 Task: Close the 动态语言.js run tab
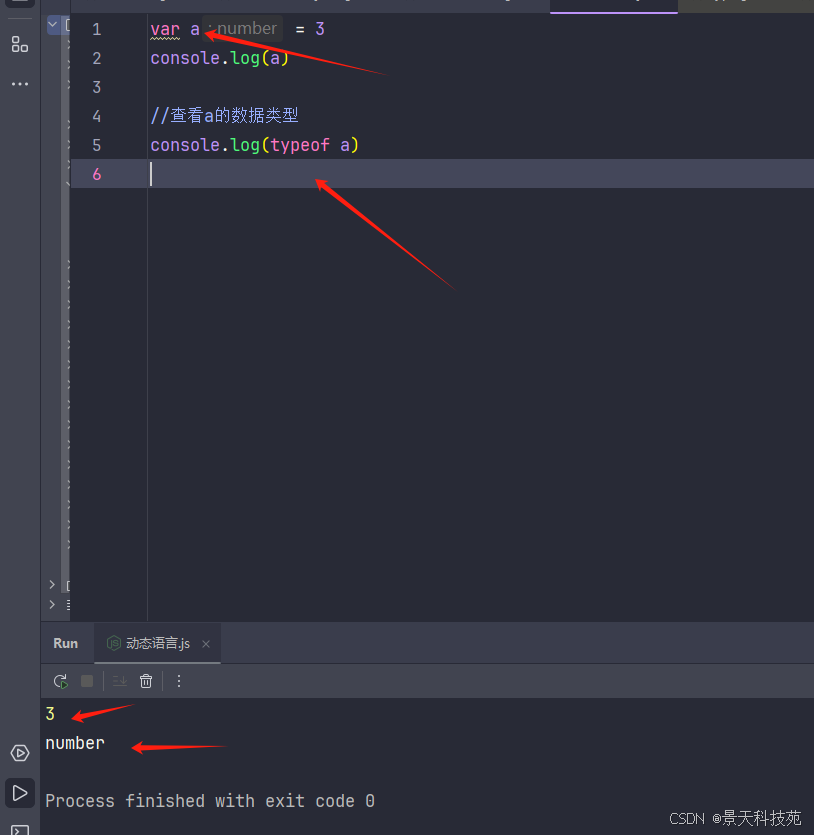pyautogui.click(x=206, y=644)
